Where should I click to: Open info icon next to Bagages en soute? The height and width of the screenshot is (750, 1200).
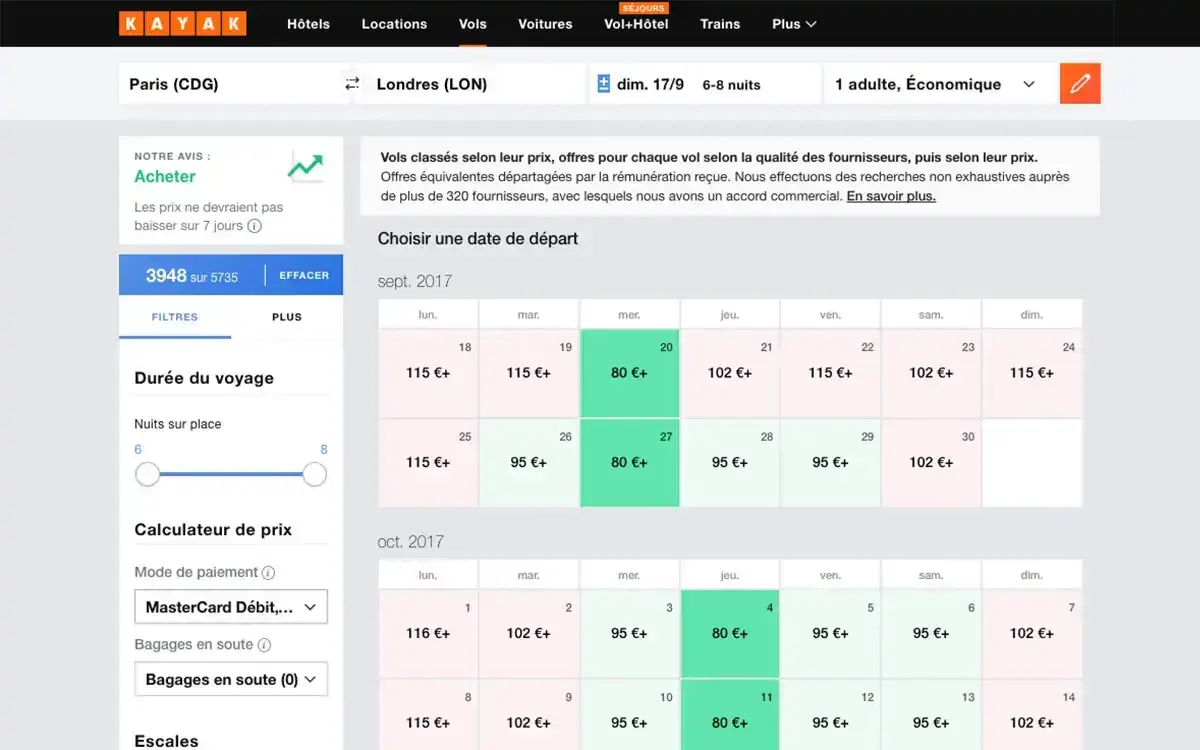tap(264, 645)
